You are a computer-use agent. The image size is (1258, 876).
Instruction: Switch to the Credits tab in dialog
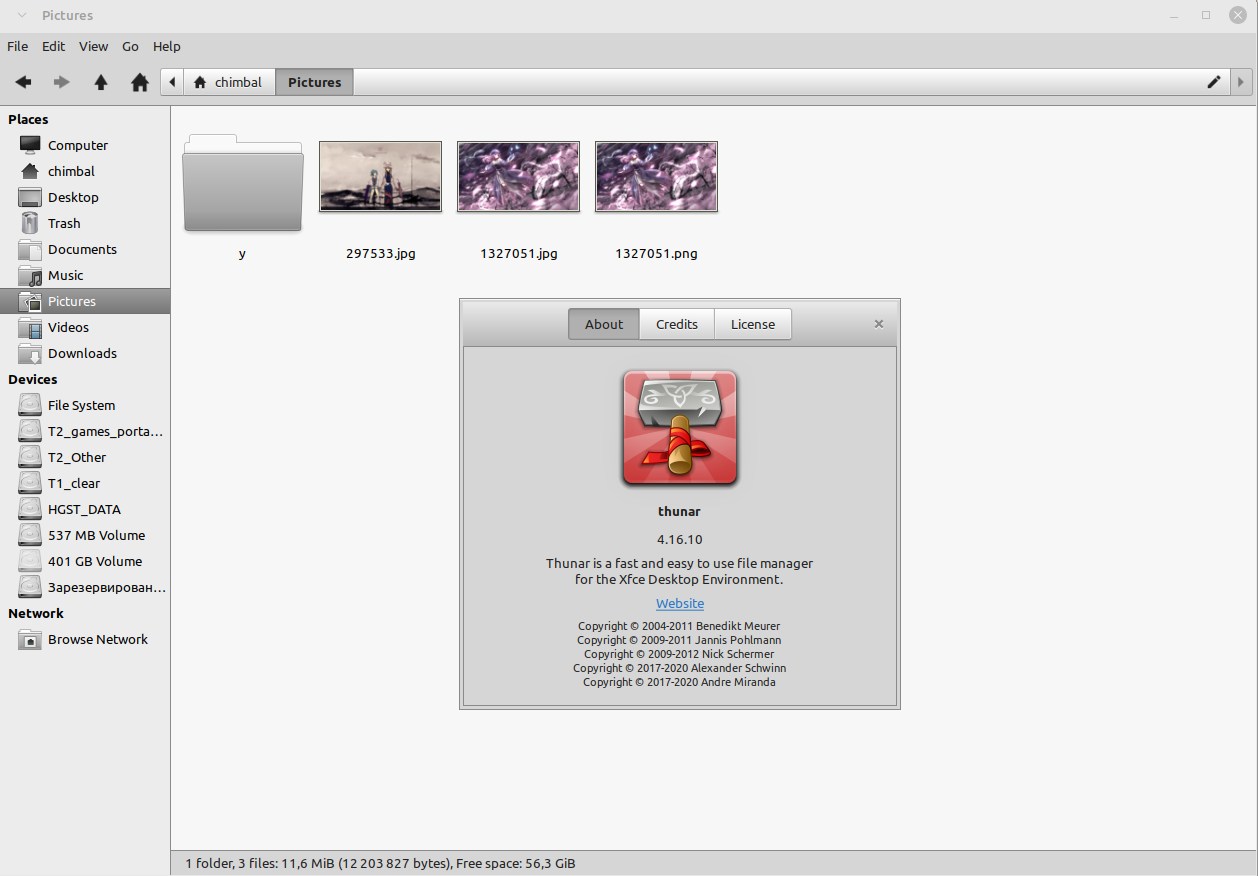click(677, 324)
